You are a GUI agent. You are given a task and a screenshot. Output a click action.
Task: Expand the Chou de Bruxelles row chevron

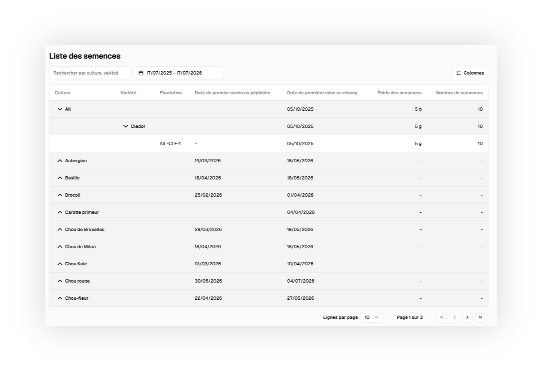59,230
